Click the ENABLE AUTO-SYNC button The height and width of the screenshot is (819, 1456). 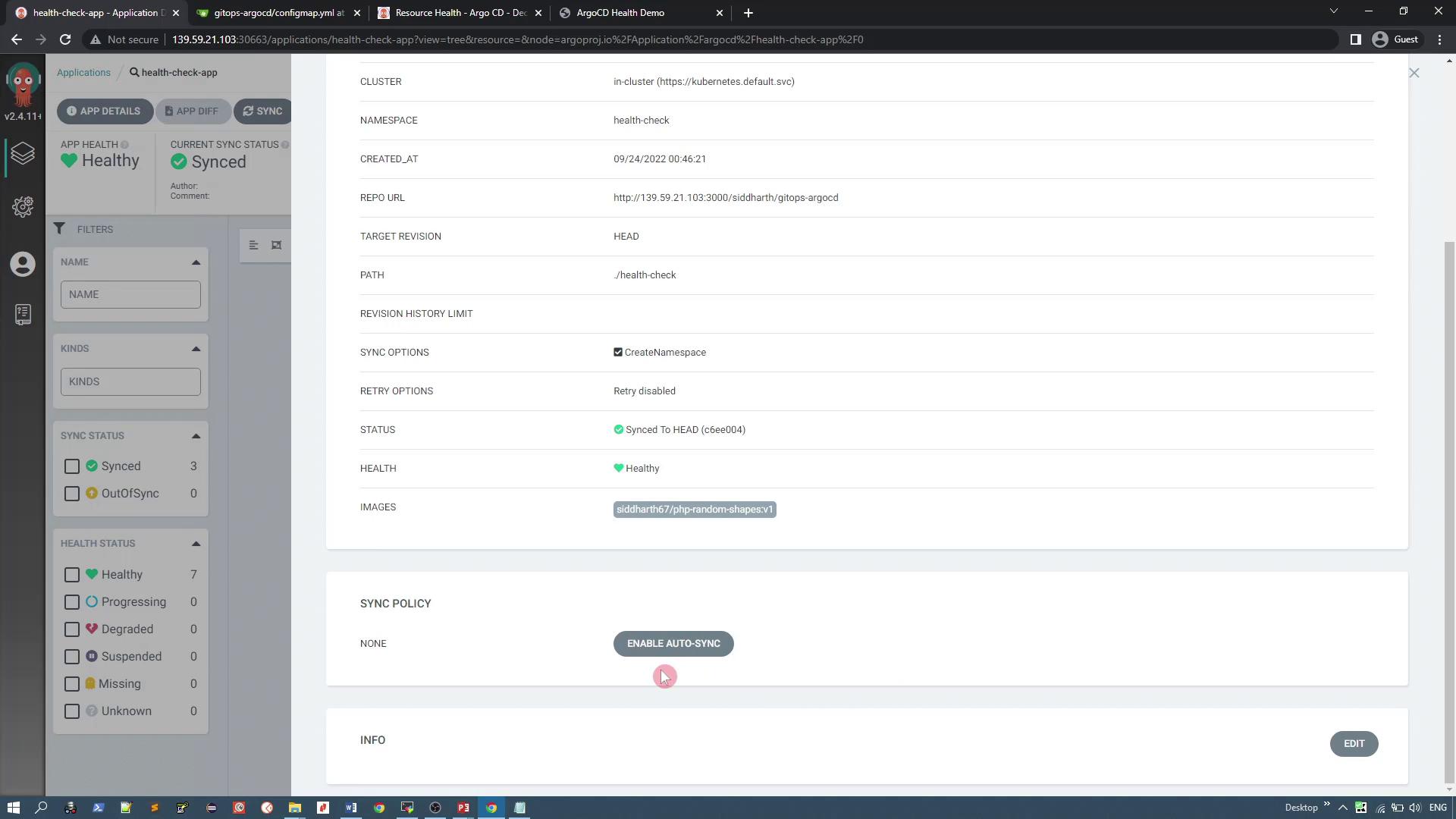(x=673, y=644)
